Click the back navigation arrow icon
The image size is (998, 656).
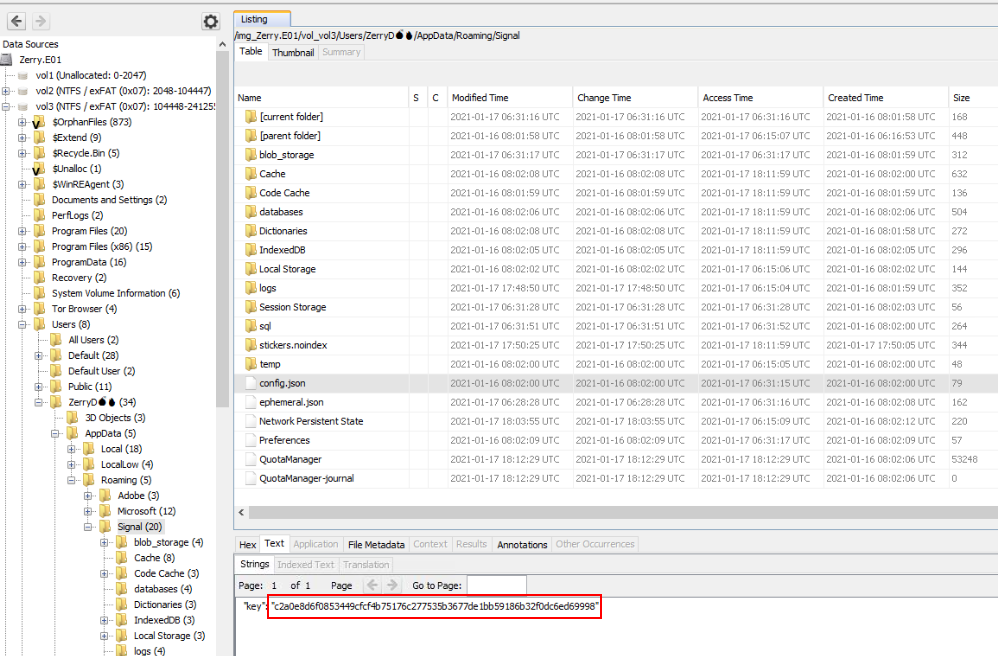coord(17,21)
